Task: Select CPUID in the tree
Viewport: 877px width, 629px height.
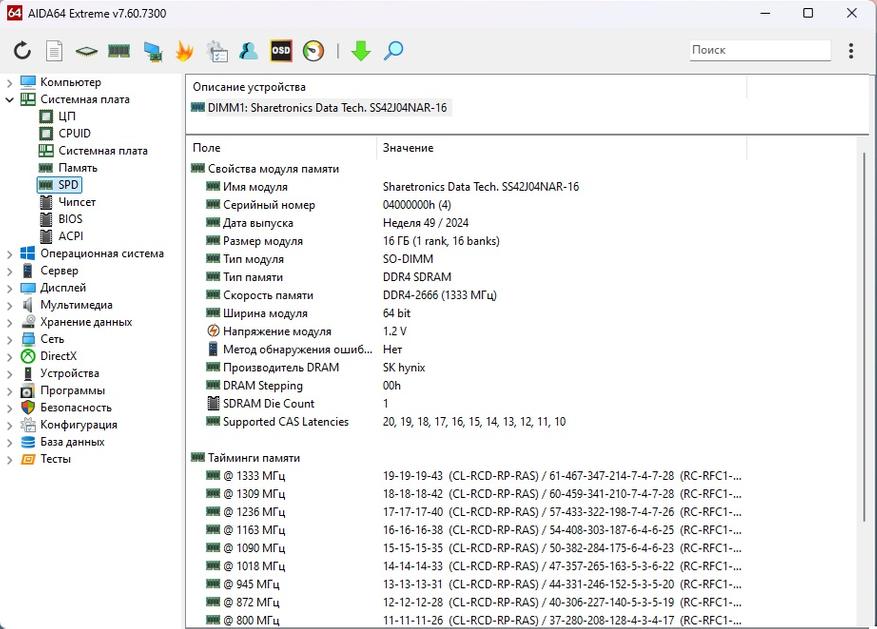Action: (65, 134)
